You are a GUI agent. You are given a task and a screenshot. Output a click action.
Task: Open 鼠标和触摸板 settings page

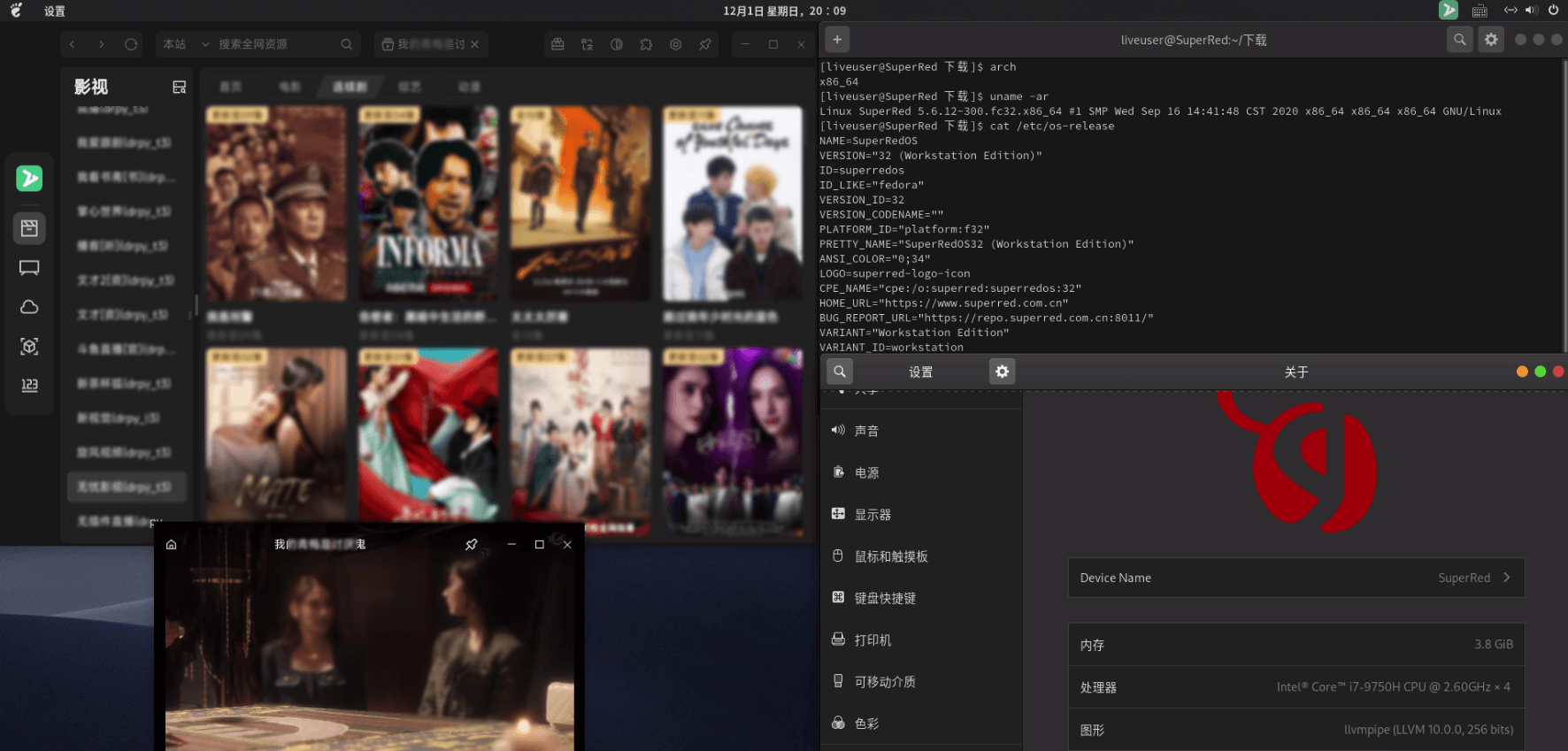tap(890, 556)
